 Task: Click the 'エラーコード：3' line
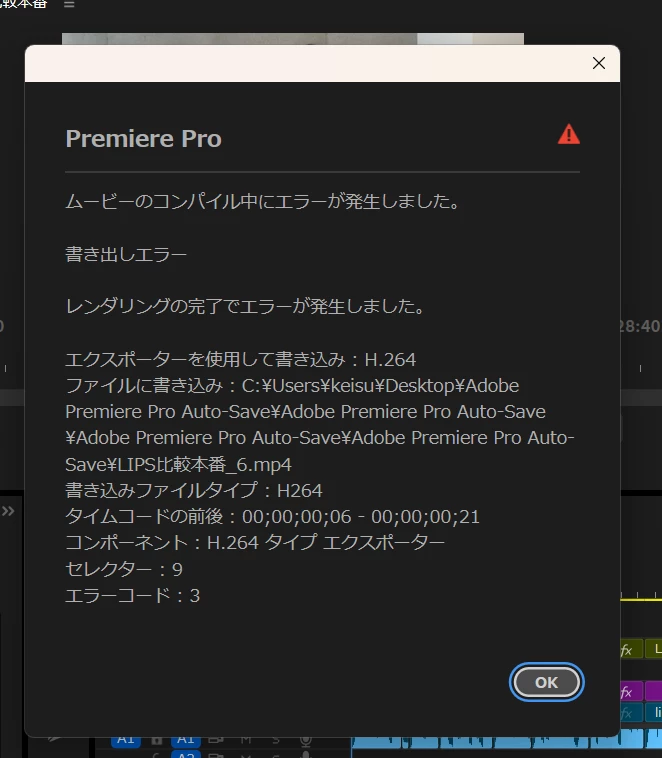[x=132, y=595]
